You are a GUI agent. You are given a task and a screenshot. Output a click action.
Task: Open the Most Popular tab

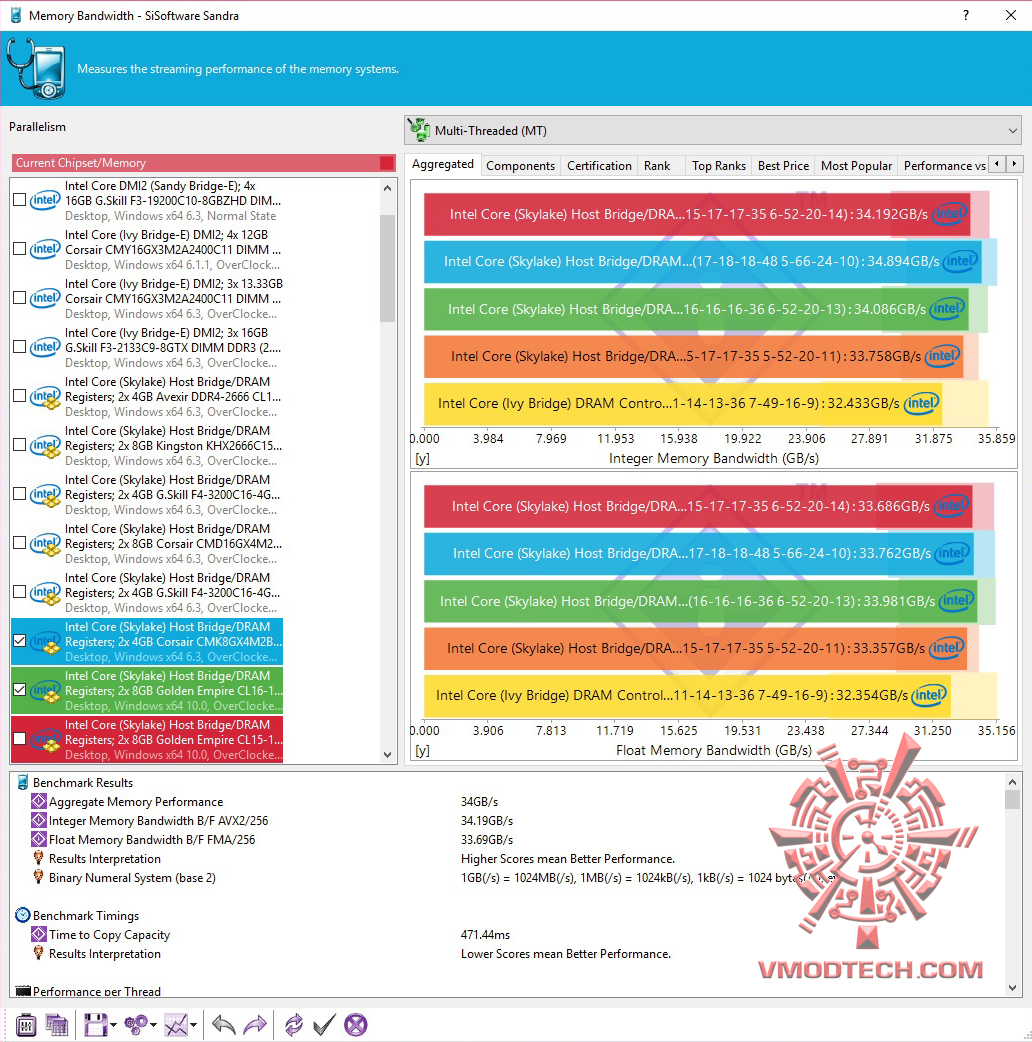click(857, 165)
